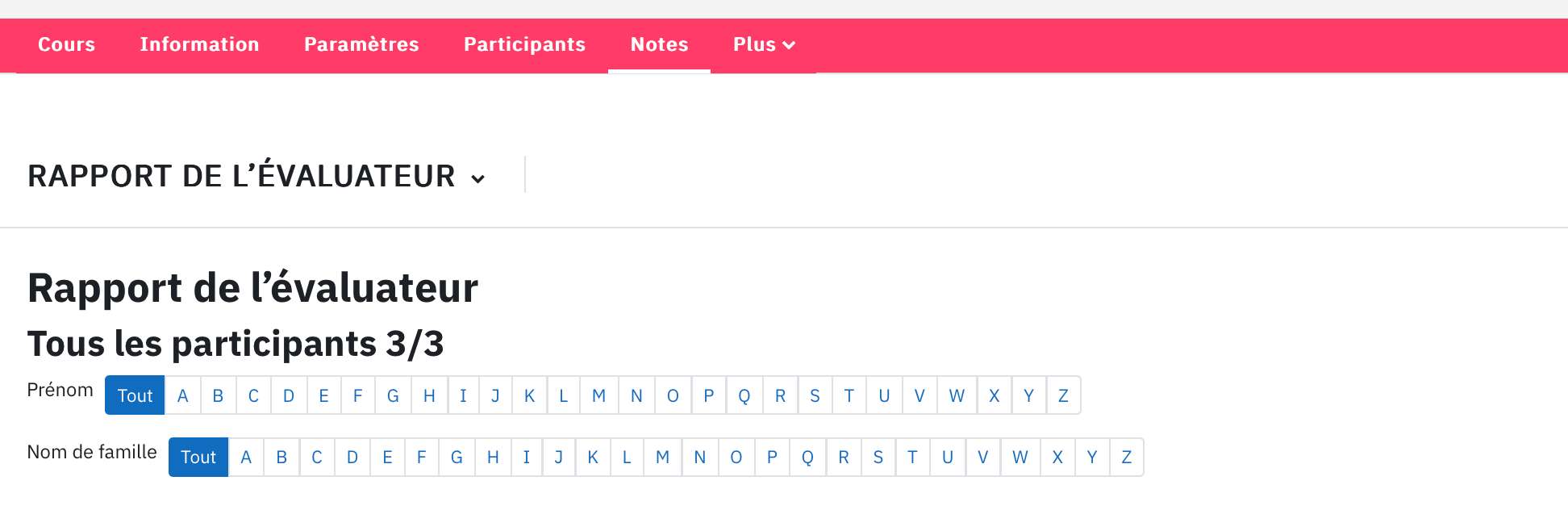Select the Notes tab
Viewport: 1568px width, 510px height.
[x=659, y=44]
